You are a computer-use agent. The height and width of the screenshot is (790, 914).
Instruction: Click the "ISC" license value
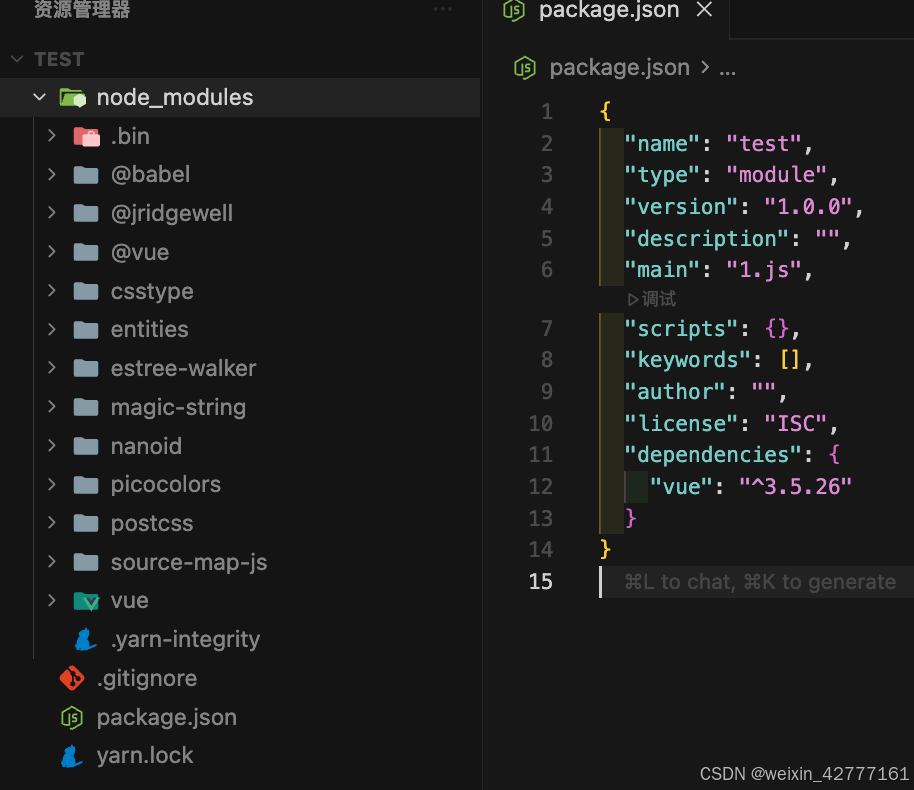pos(796,424)
